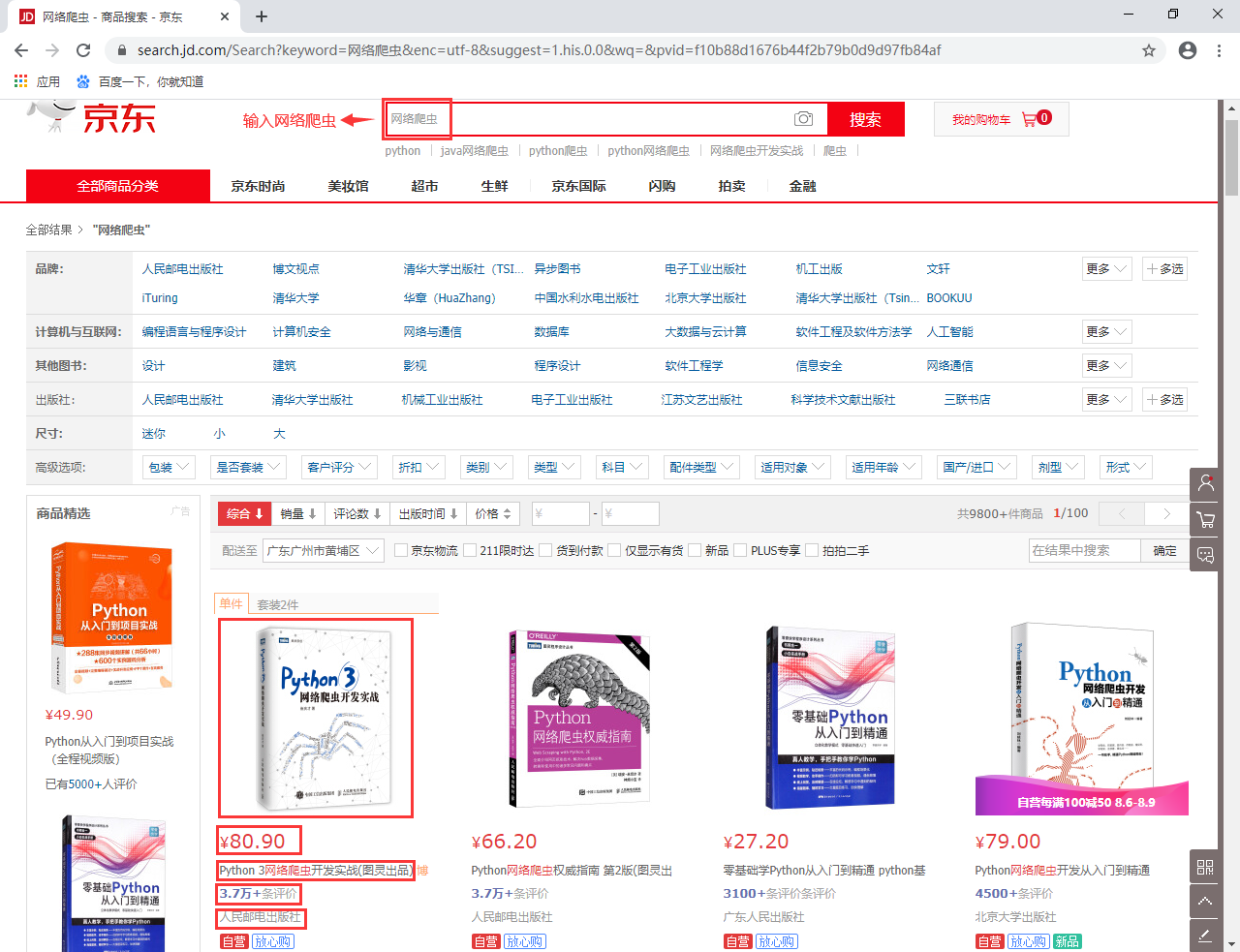Open 全部商品分类 menu
Screen dimensions: 1240x952
tap(118, 186)
